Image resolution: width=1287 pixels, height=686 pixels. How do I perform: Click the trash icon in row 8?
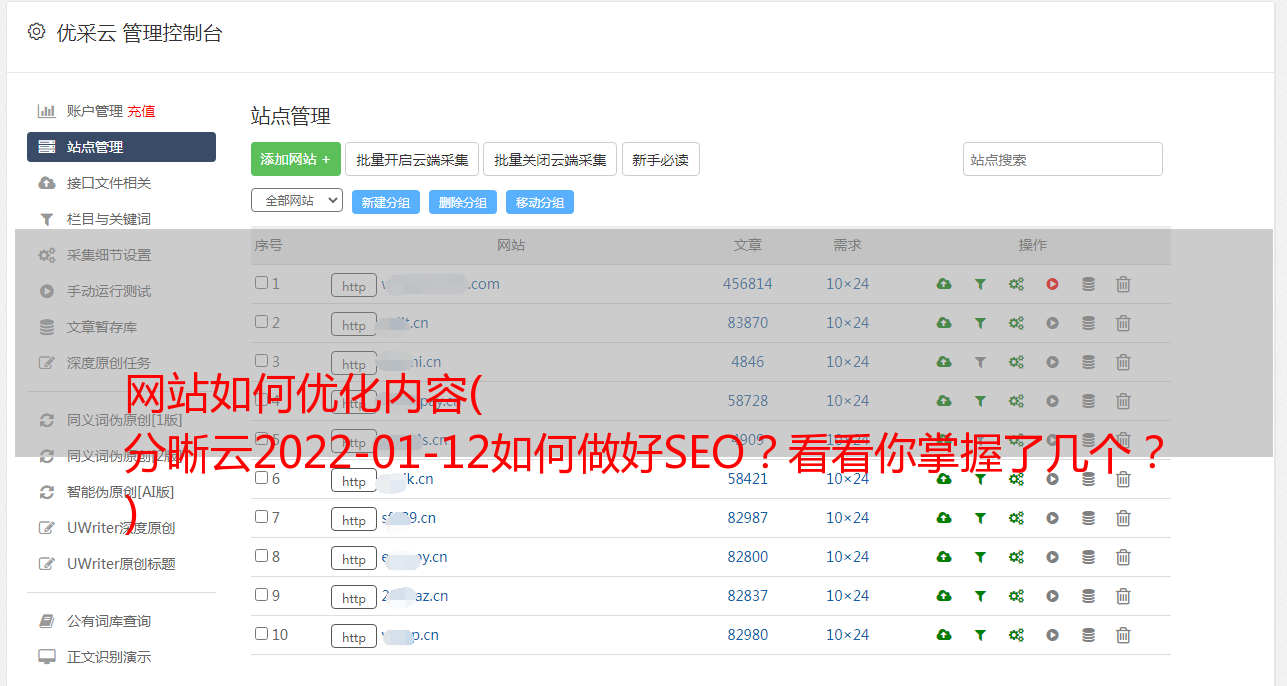1123,557
